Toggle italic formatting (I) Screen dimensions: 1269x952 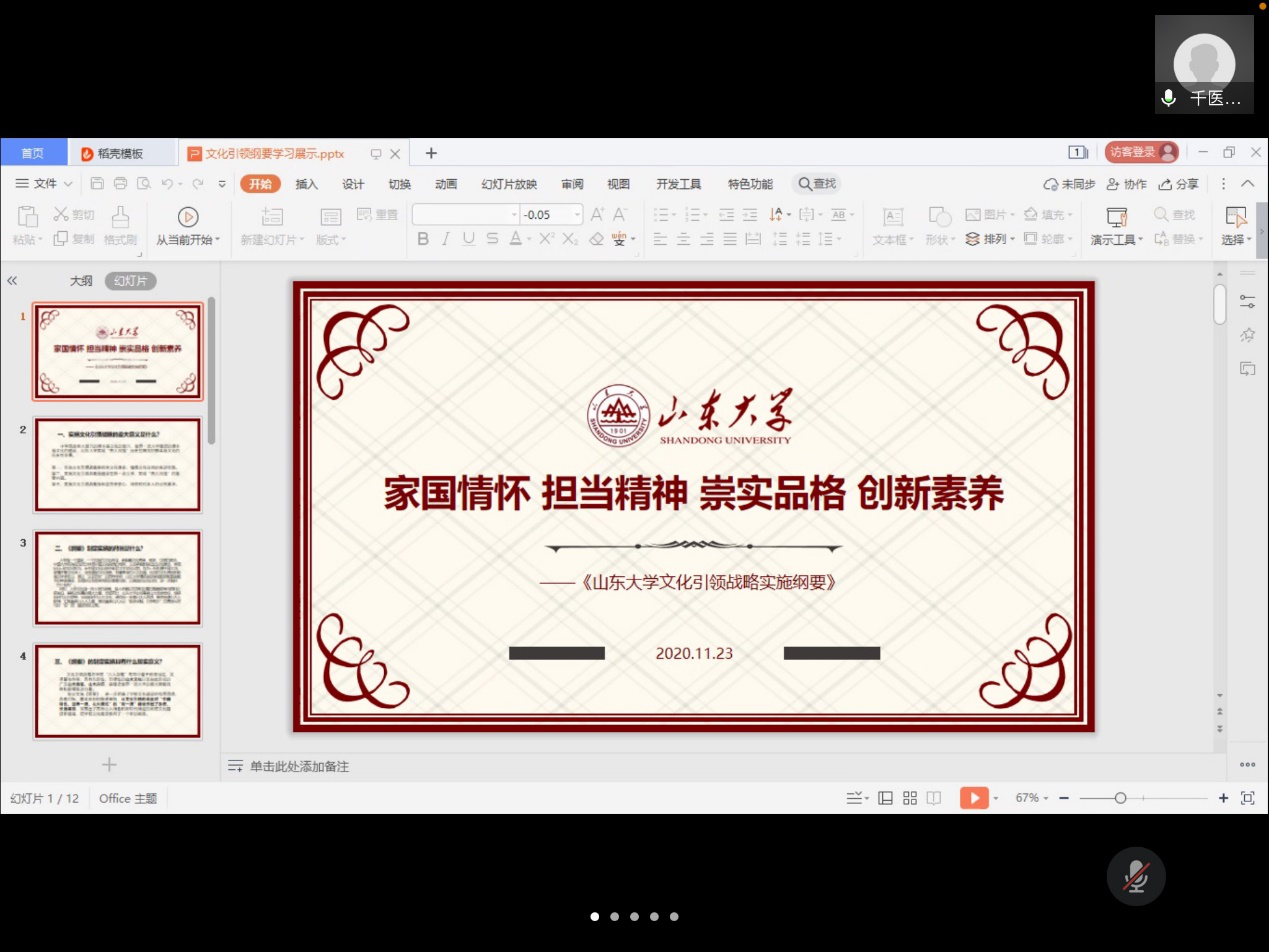click(446, 239)
